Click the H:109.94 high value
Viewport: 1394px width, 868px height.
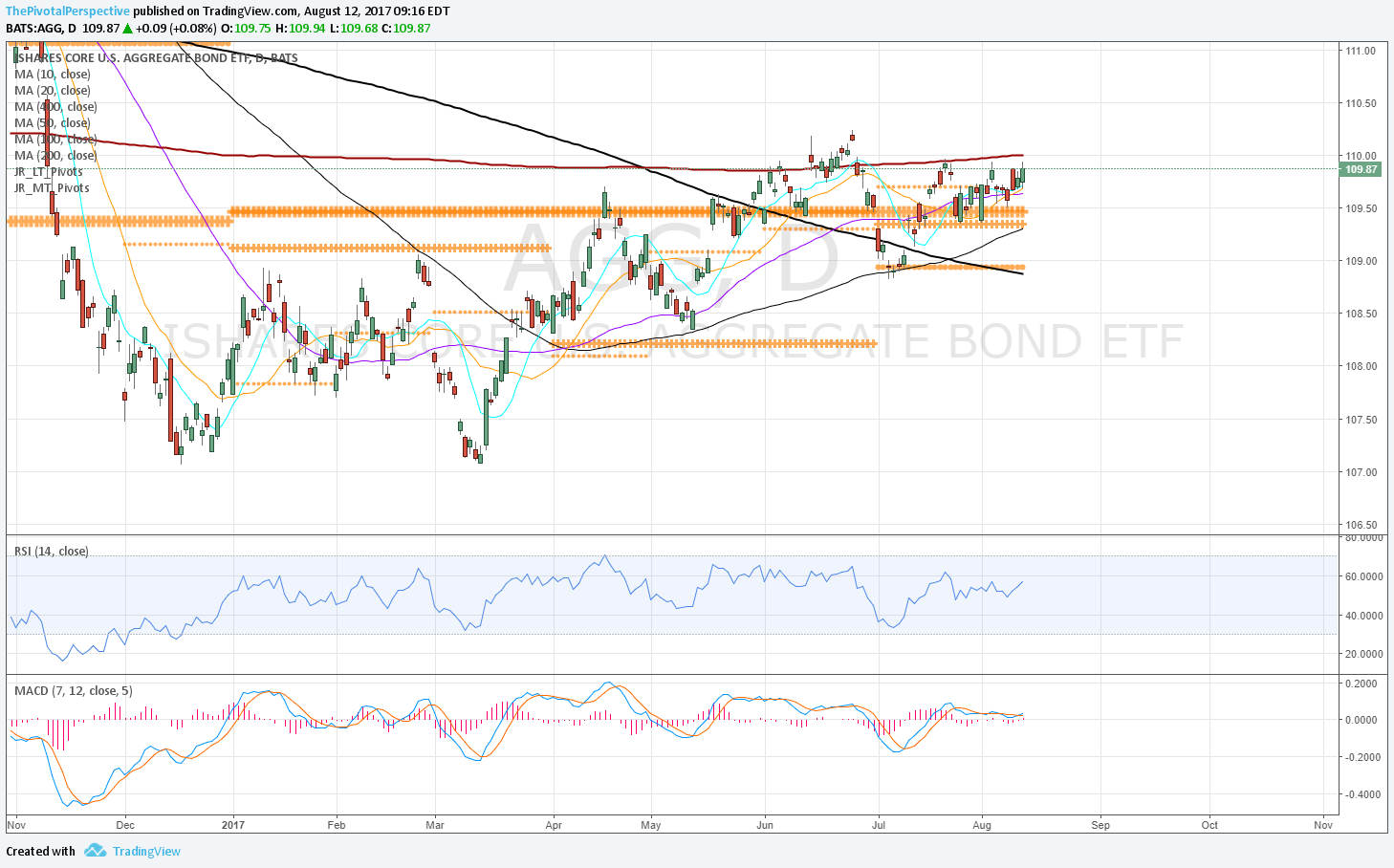pos(300,29)
